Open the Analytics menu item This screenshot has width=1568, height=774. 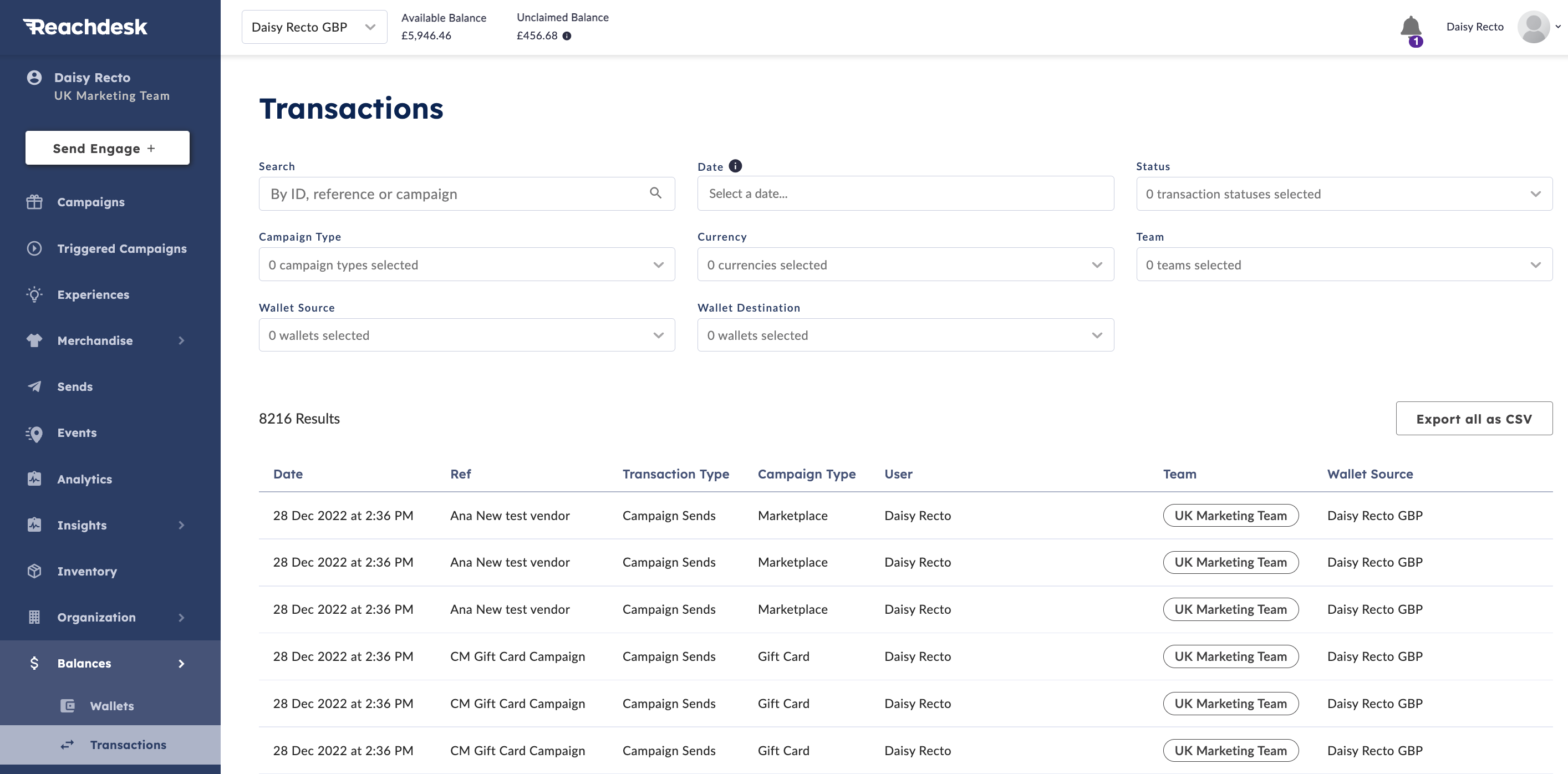tap(84, 479)
